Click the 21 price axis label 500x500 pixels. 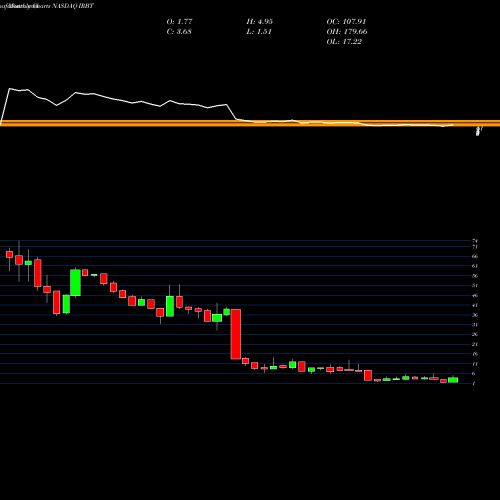point(475,344)
